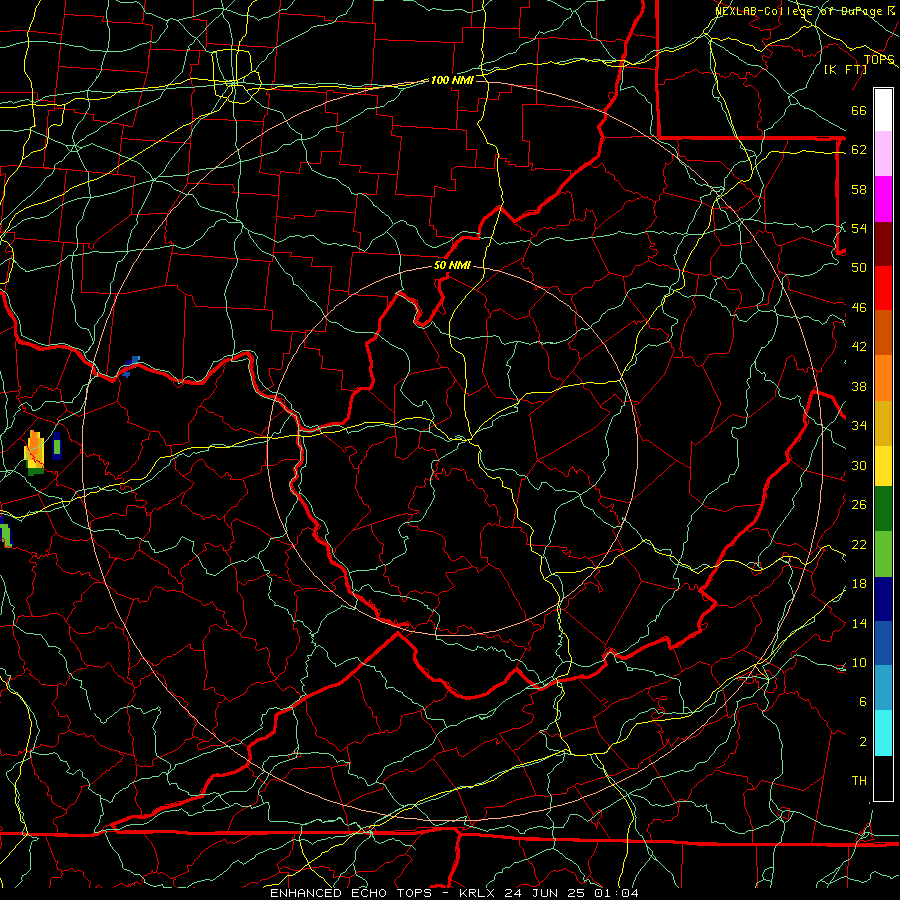Click the legend label 'TH'
The width and height of the screenshot is (900, 900).
(x=859, y=781)
